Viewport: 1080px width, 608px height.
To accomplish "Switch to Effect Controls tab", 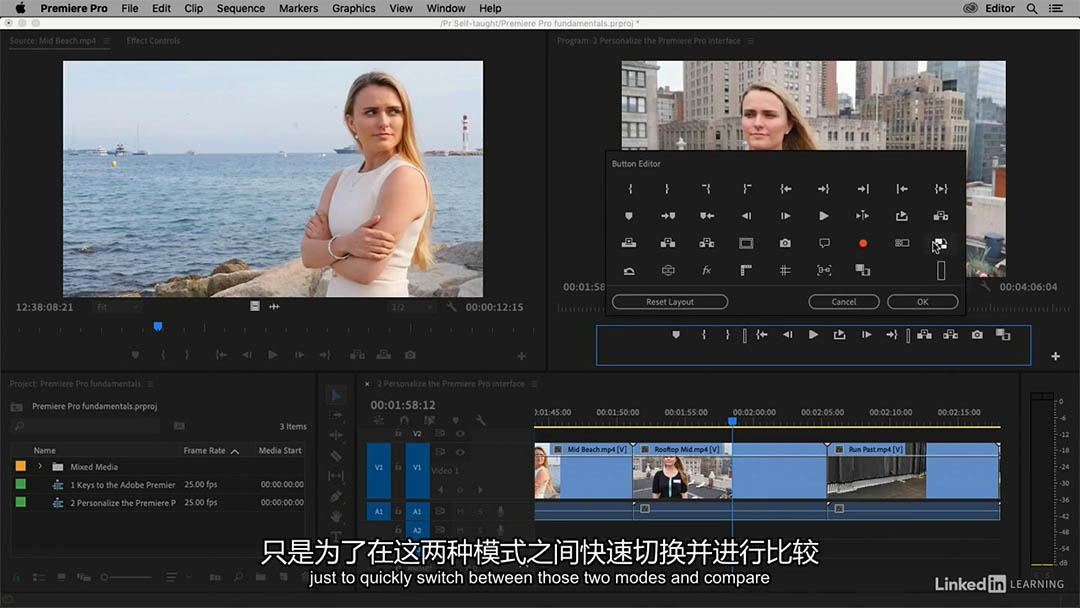I will [153, 41].
